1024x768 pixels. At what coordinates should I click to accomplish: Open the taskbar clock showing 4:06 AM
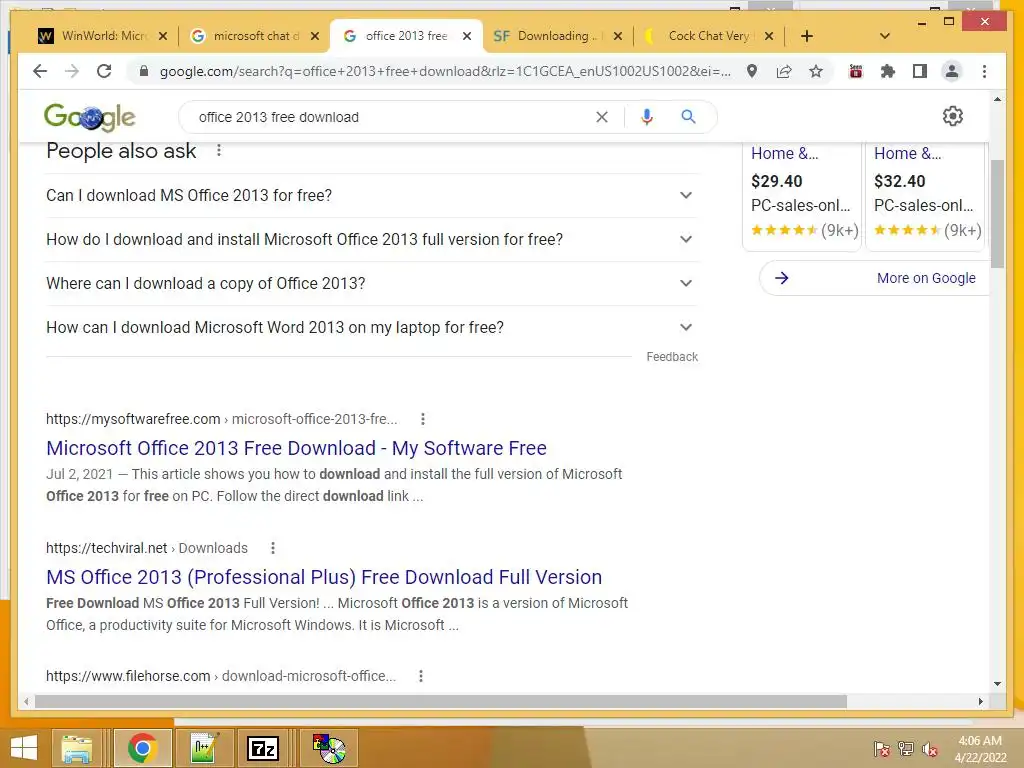pyautogui.click(x=980, y=749)
